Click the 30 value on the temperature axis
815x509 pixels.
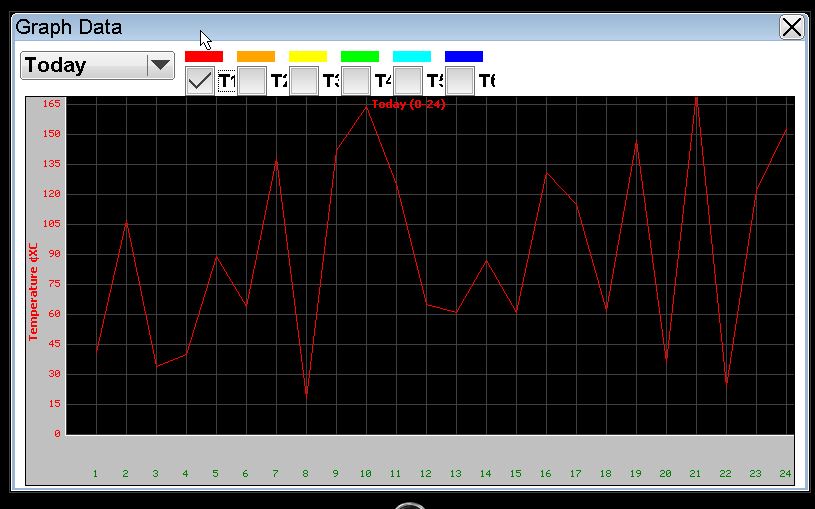[55, 374]
